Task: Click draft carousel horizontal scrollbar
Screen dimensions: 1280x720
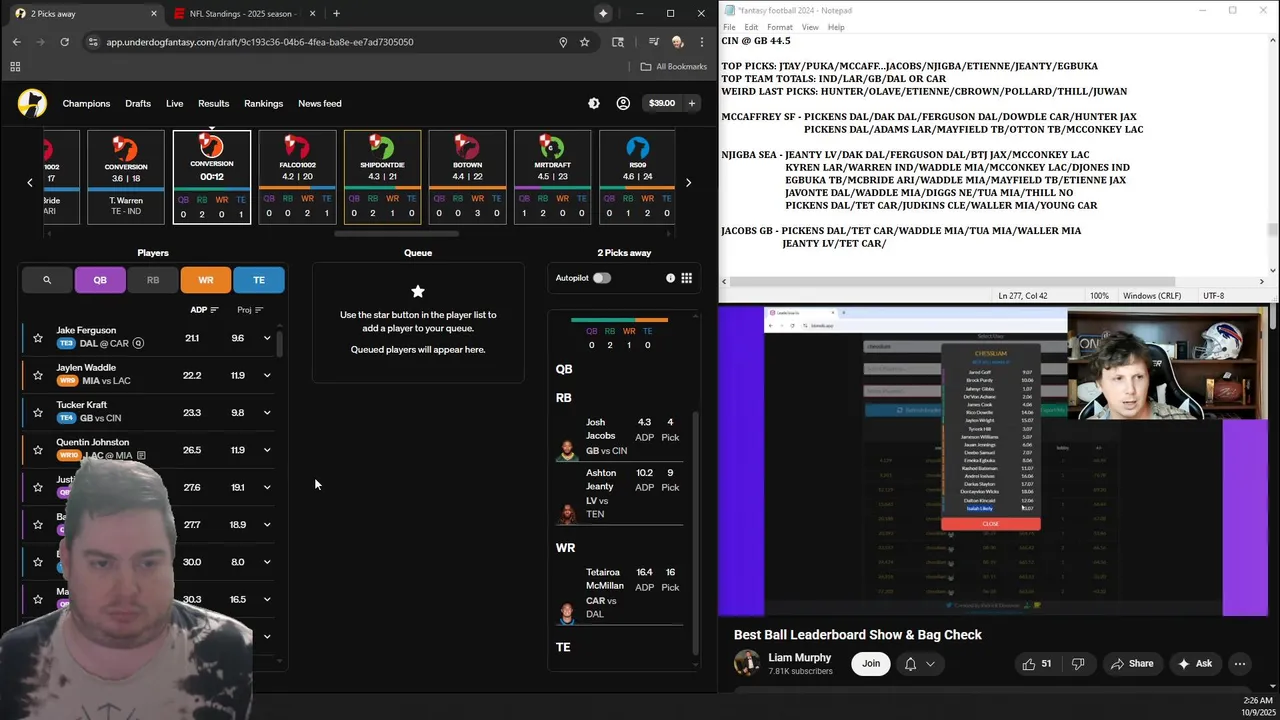Action: [x=396, y=234]
